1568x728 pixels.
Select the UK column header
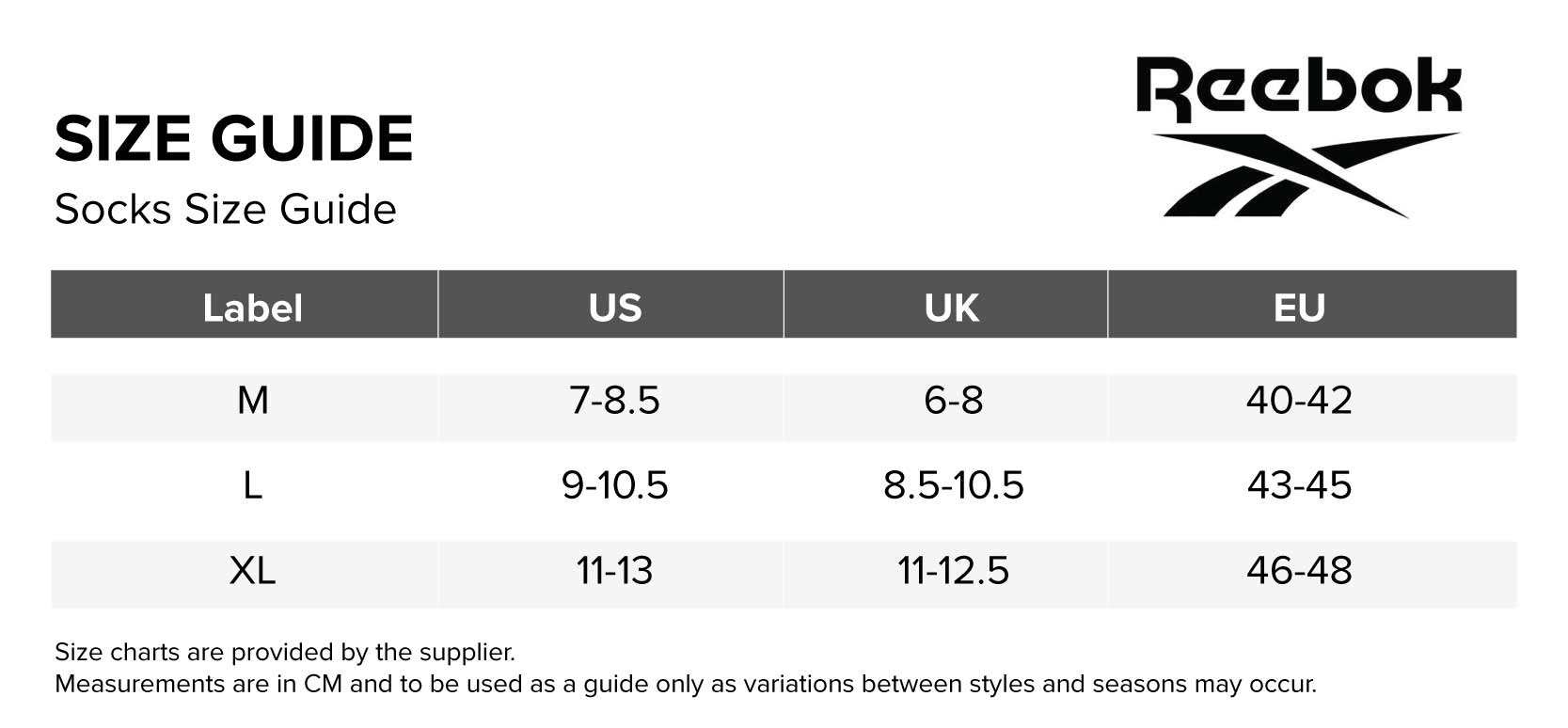click(x=951, y=308)
